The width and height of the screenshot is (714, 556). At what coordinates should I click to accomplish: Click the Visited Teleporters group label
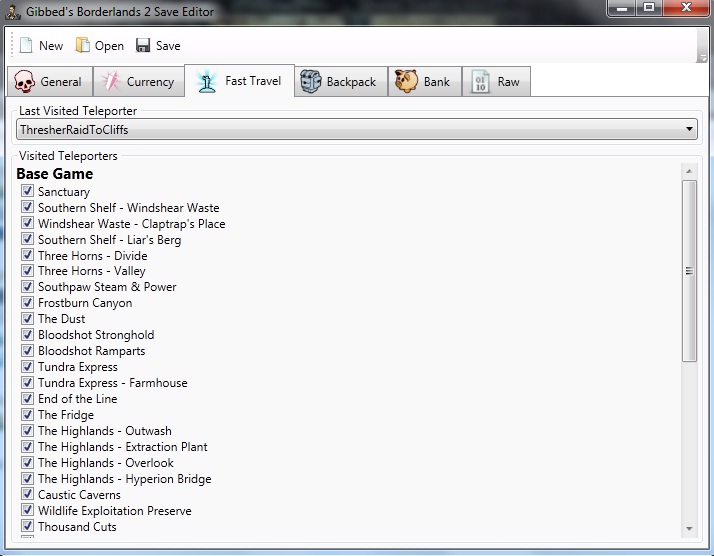coord(68,156)
